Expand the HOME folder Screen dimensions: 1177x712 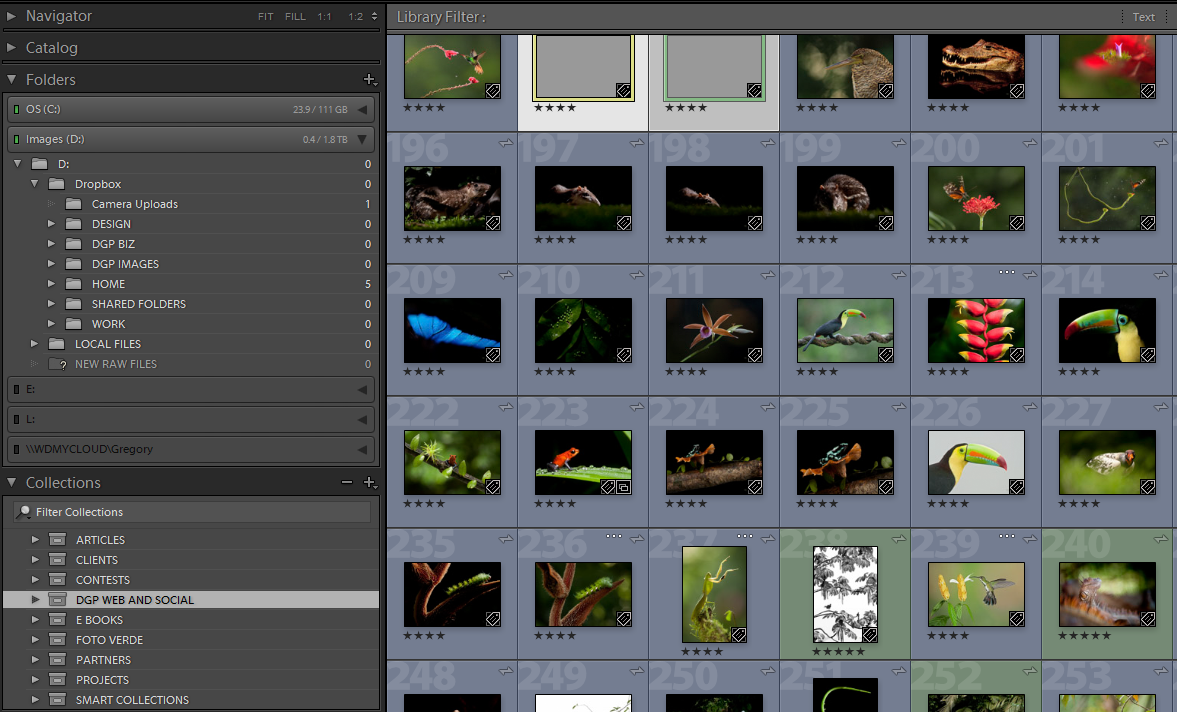pyautogui.click(x=51, y=284)
